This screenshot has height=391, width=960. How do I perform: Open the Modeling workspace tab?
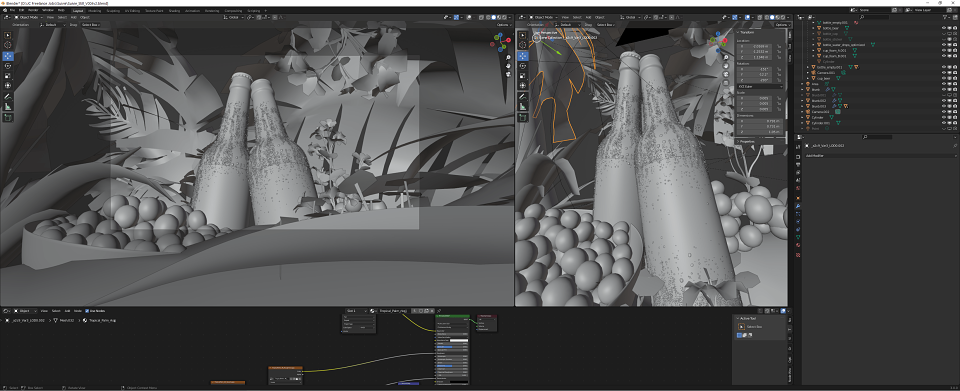click(95, 10)
